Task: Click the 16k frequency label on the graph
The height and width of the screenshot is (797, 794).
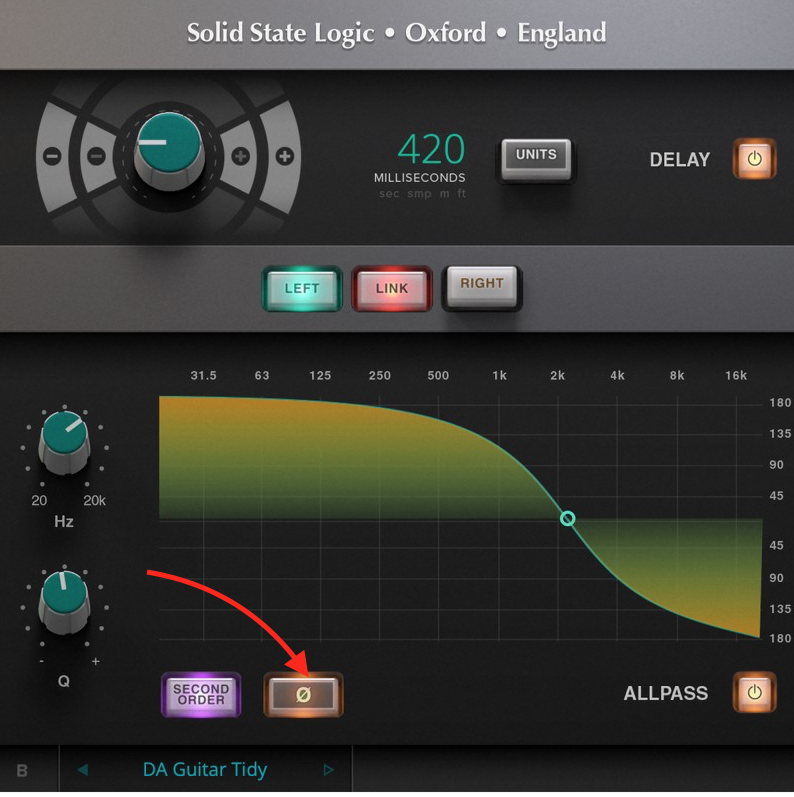Action: [x=736, y=376]
